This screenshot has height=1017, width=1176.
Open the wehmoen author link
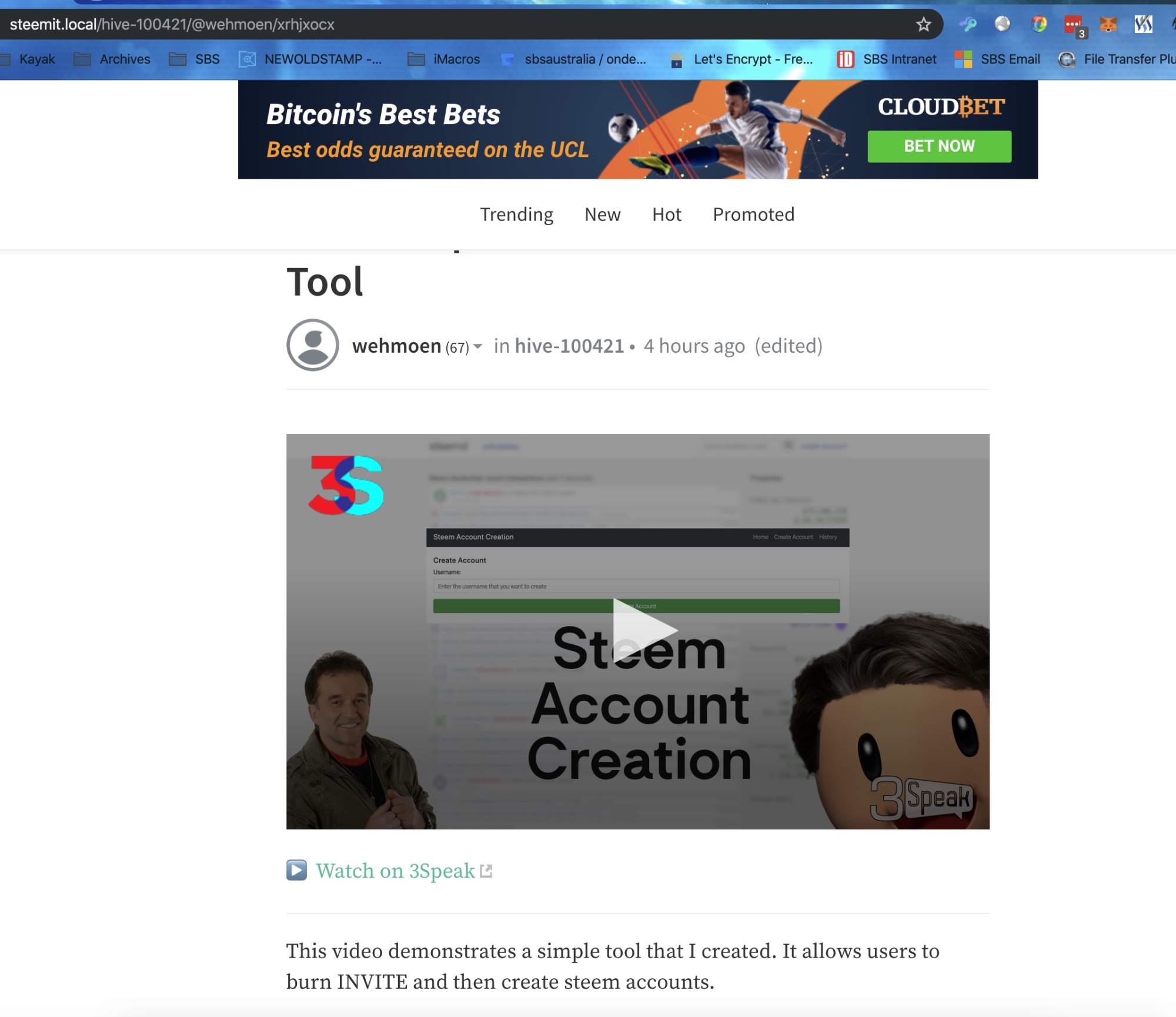tap(396, 346)
